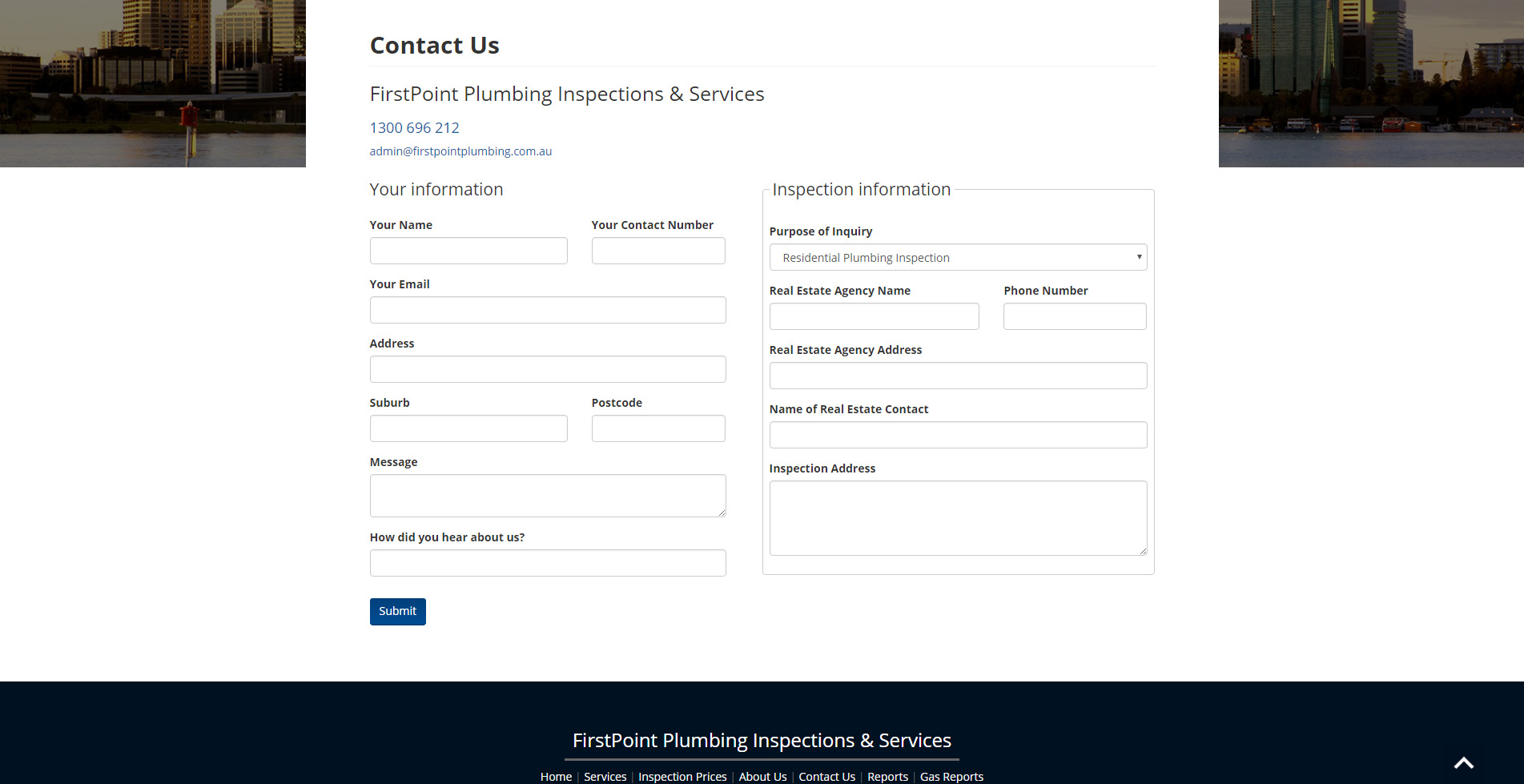Focus the Postcode input box
The image size is (1524, 784).
coord(658,428)
